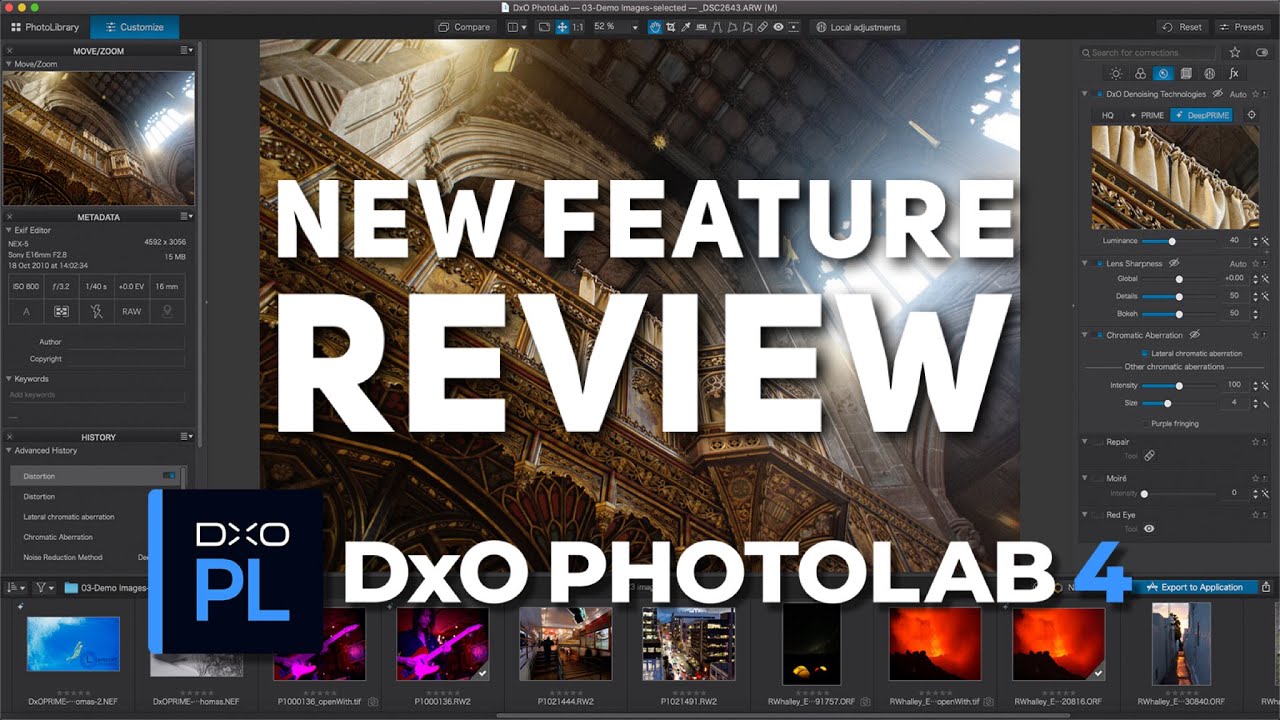
Task: Open the METADATA panel menu icon
Action: [x=187, y=217]
